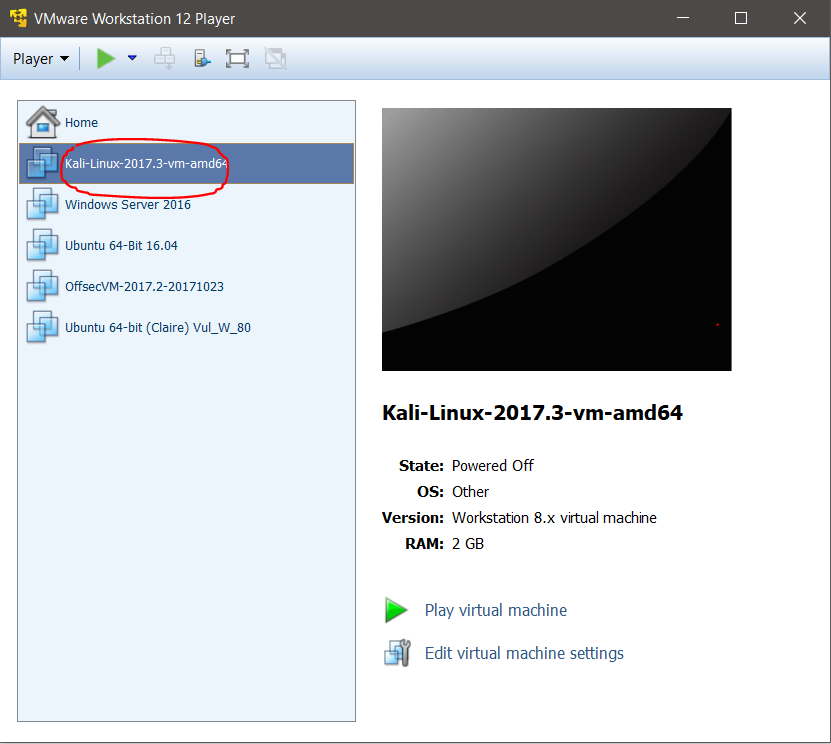The height and width of the screenshot is (744, 831).
Task: Expand the power options arrow beside play
Action: (x=132, y=58)
